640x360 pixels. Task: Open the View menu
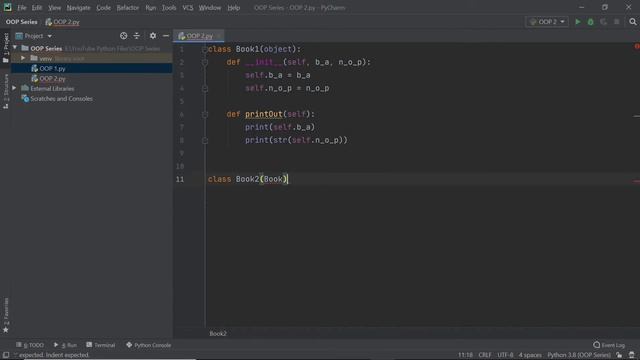pos(54,8)
